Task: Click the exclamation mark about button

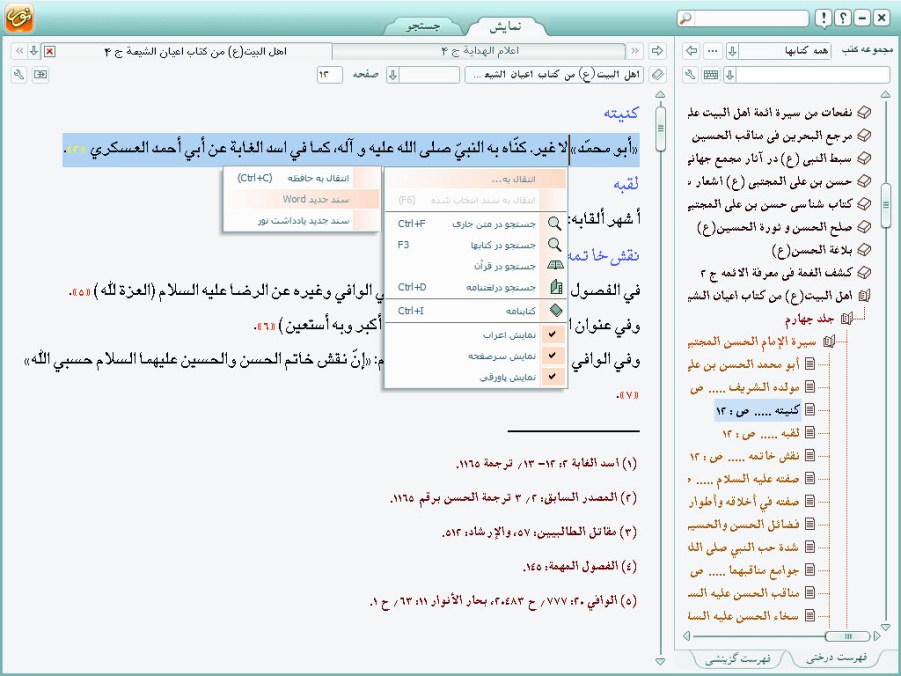Action: pos(823,18)
